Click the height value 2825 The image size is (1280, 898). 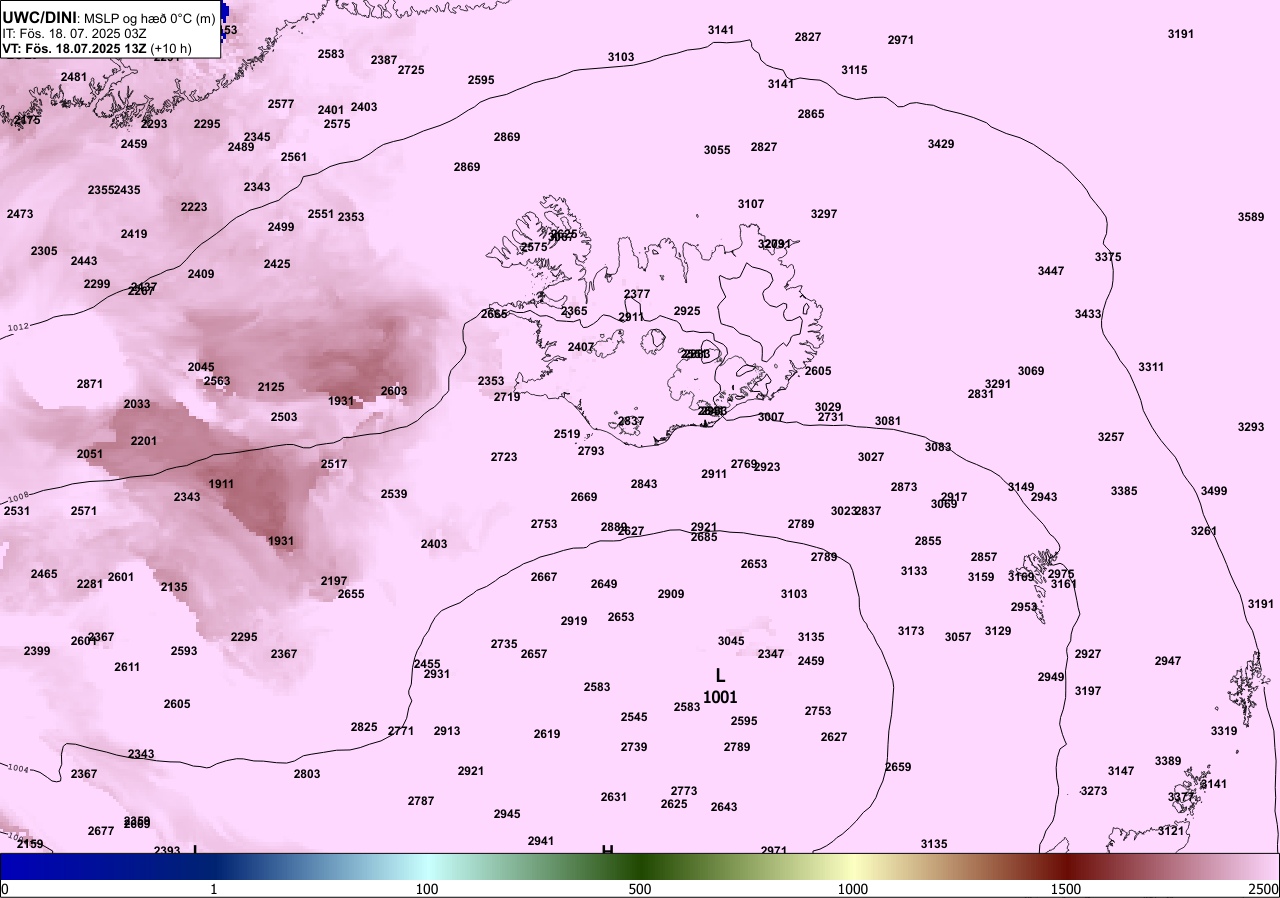point(364,727)
